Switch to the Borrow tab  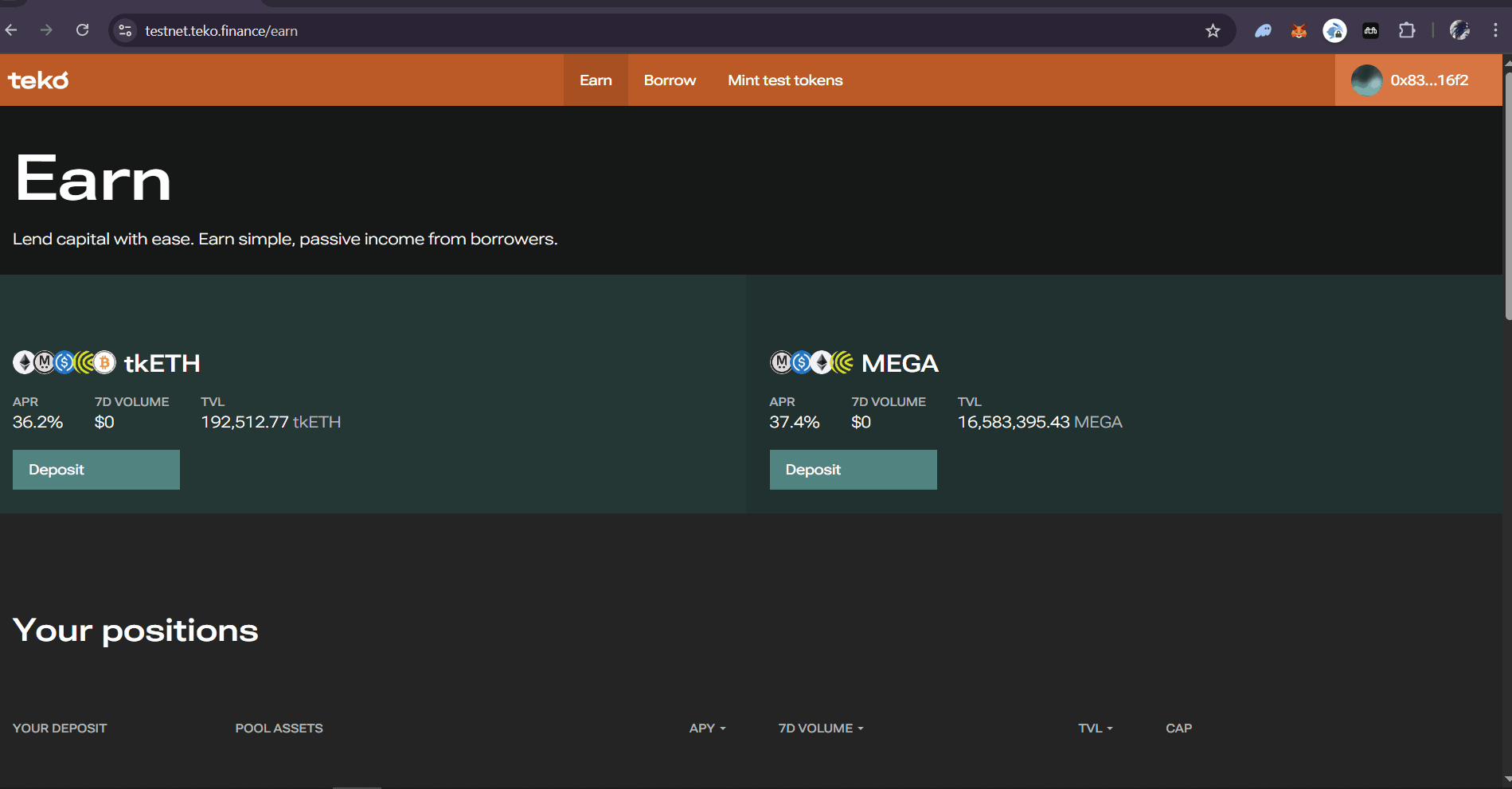[670, 80]
